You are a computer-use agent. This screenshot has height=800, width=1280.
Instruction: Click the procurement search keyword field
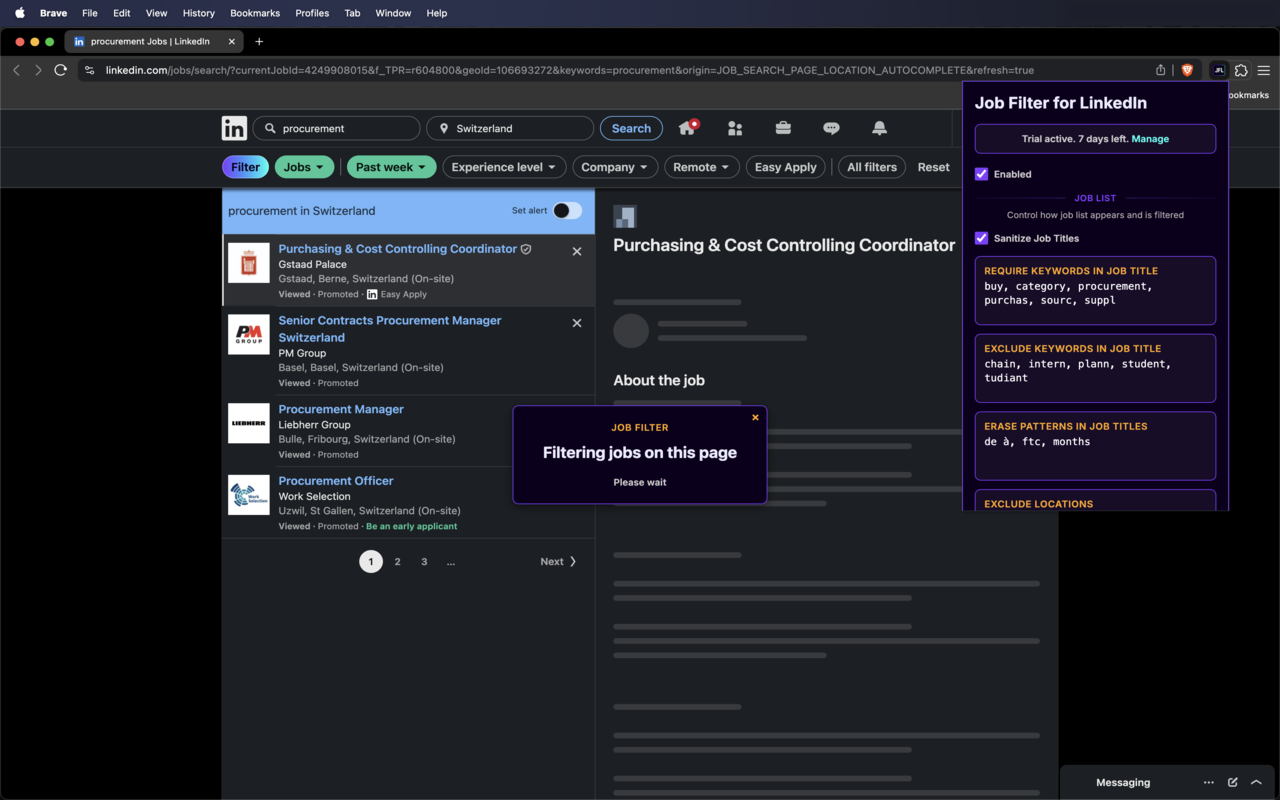[x=337, y=128]
